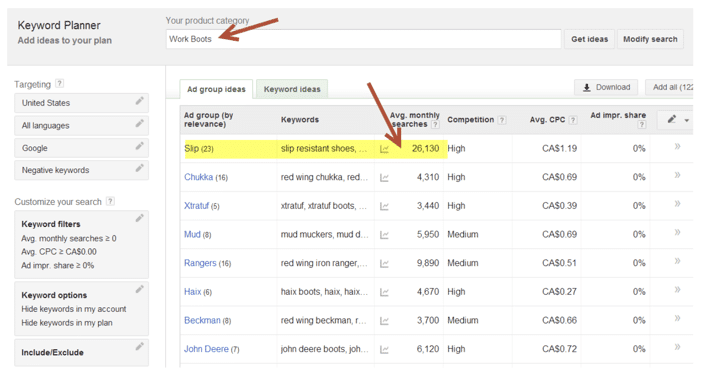Image resolution: width=705 pixels, height=376 pixels.
Task: Edit All languages targeting pencil icon
Action: (140, 124)
